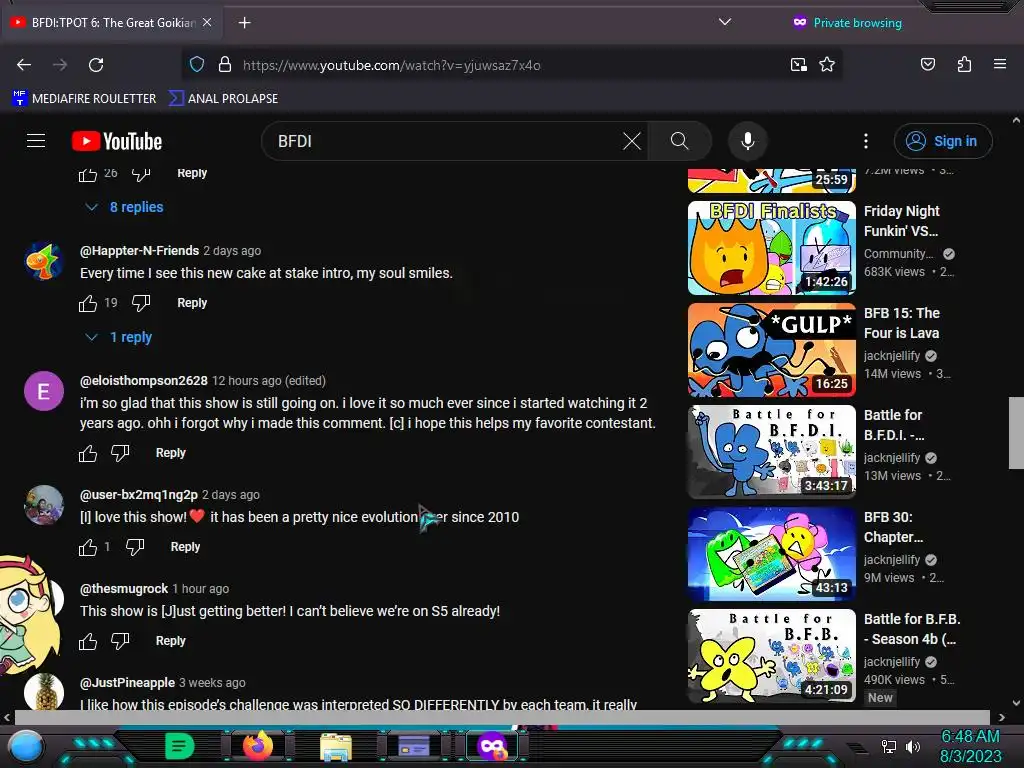The image size is (1024, 768).
Task: Like eloisthompson2628's comment
Action: [88, 453]
